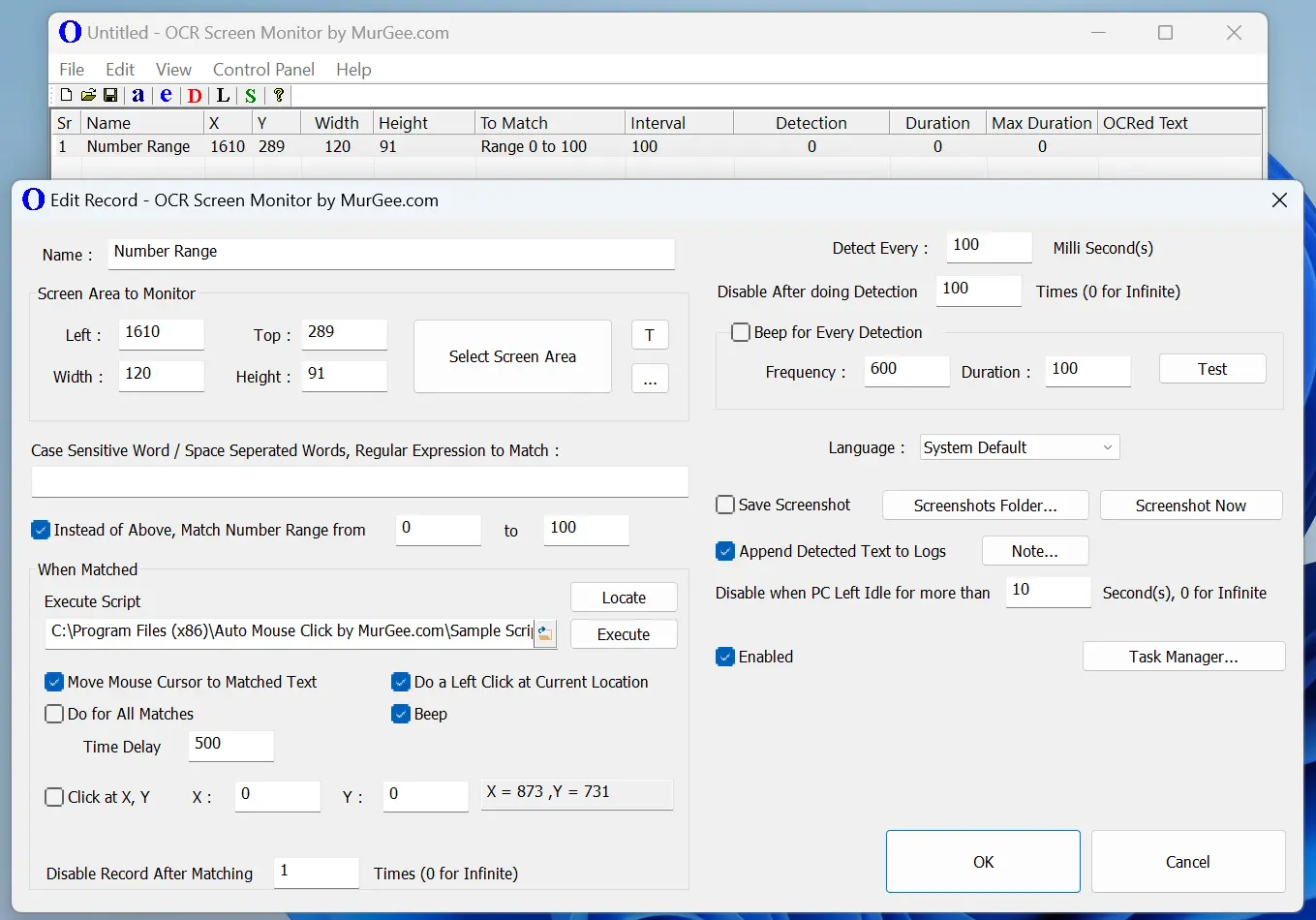Click the Interval column header
The width and height of the screenshot is (1316, 920).
pyautogui.click(x=679, y=123)
